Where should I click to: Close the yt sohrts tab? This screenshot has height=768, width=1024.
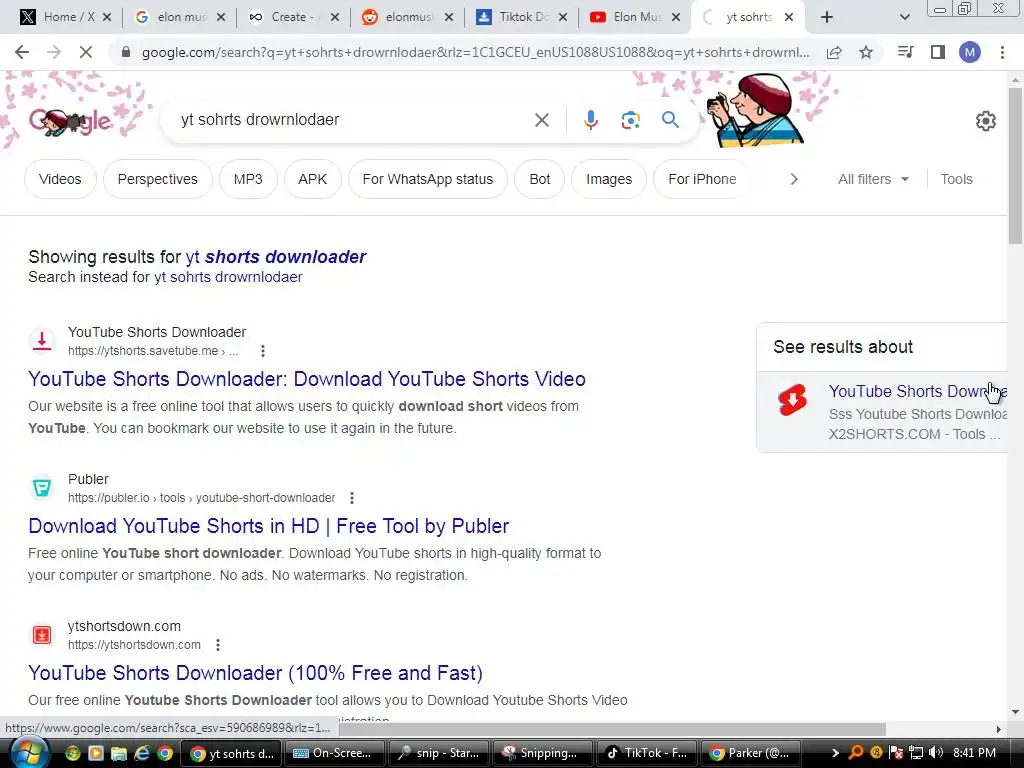coord(789,17)
